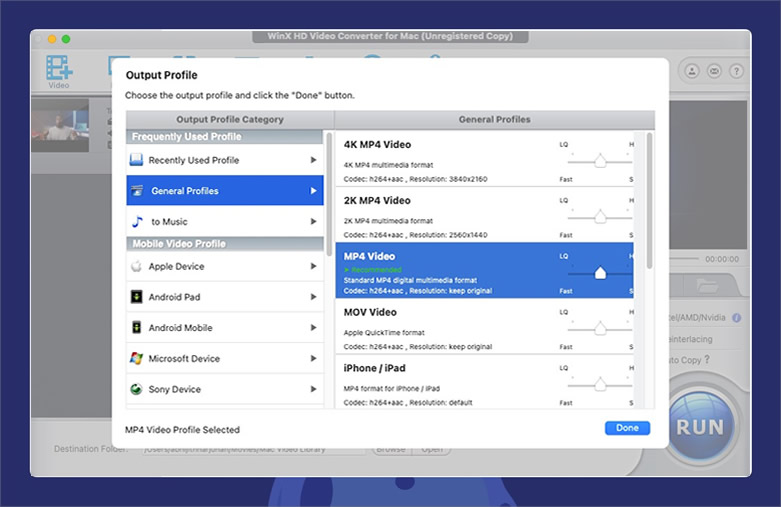Viewport: 781px width, 507px height.
Task: Click the General Profiles clapperboard icon
Action: (137, 190)
